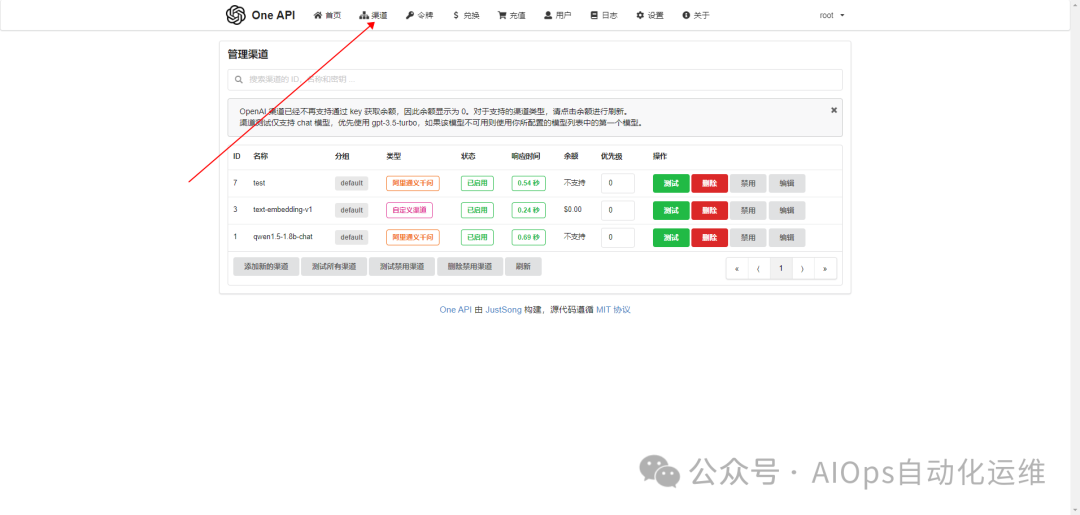The width and height of the screenshot is (1080, 515).
Task: Sort by the 余额 column header
Action: point(571,156)
